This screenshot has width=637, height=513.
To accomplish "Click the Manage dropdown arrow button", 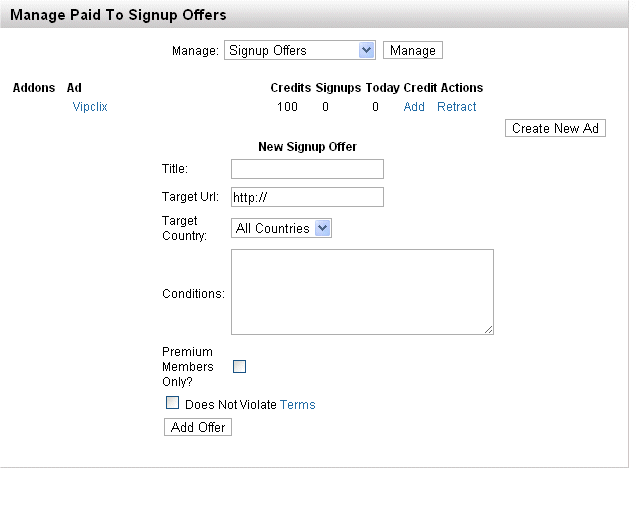I will [366, 50].
